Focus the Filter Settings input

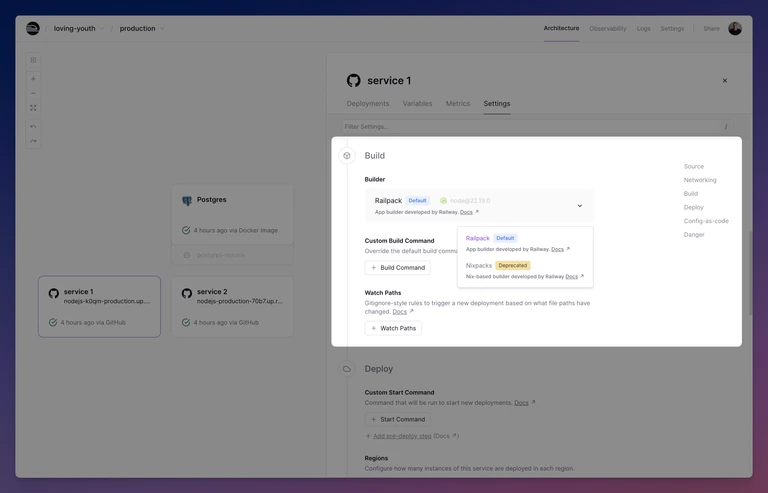(x=537, y=127)
